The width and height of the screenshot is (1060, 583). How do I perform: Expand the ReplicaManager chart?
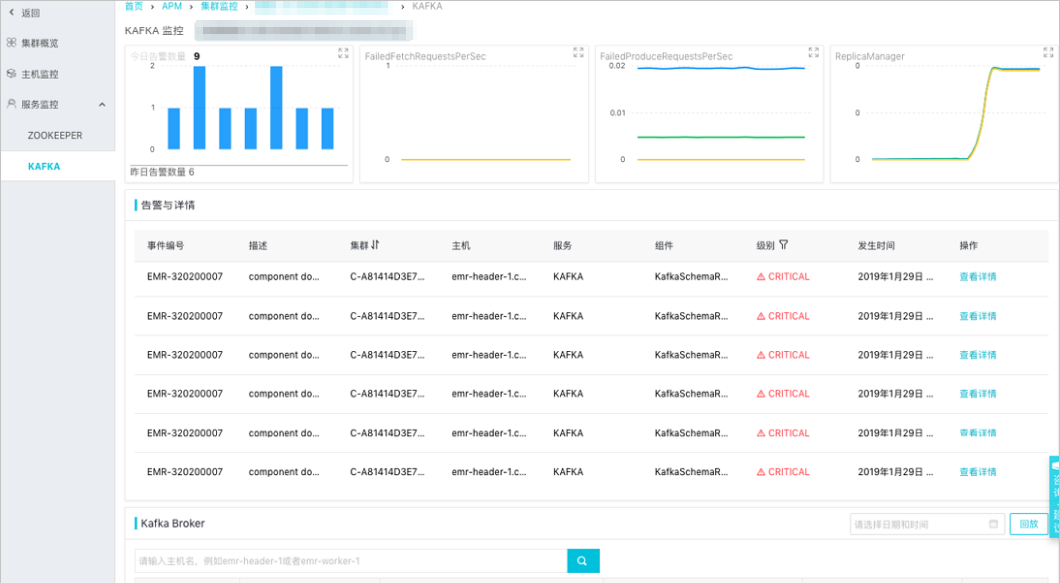[1048, 52]
